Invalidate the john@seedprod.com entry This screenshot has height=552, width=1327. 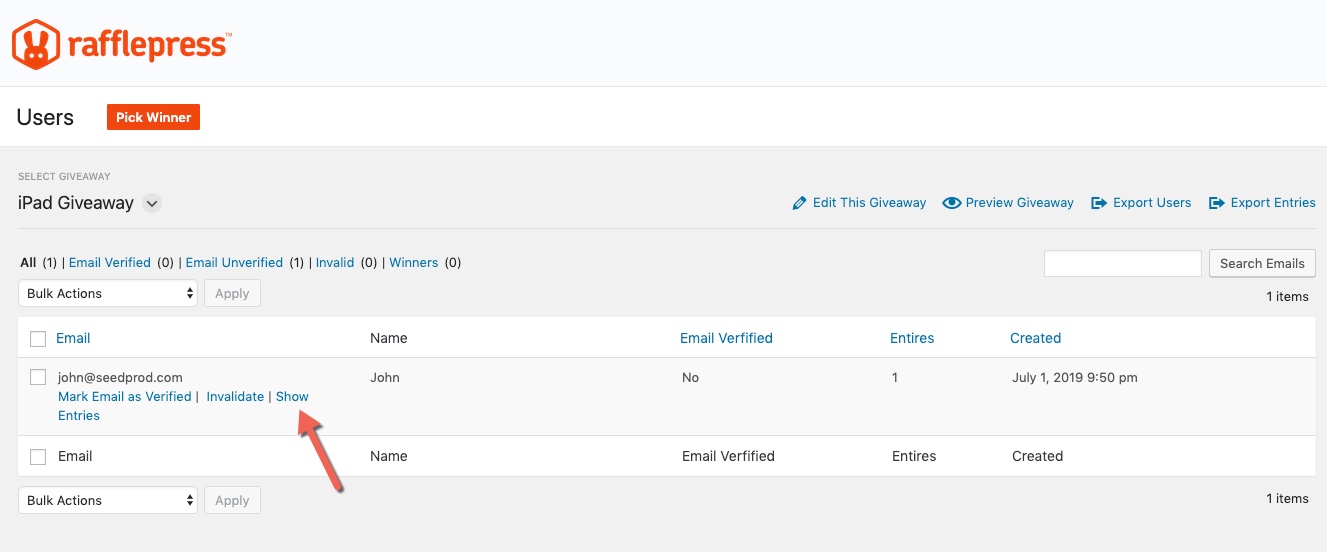tap(235, 397)
